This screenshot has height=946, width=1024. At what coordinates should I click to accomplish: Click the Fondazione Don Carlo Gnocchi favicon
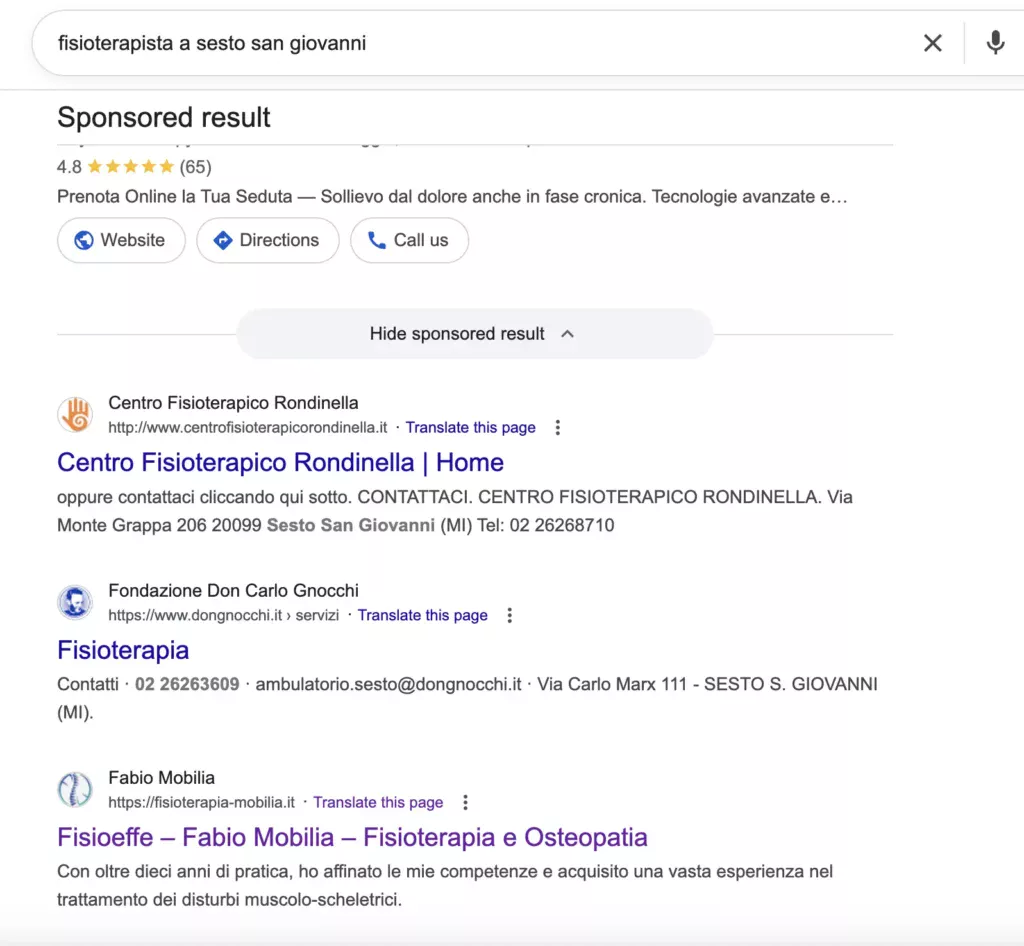(x=75, y=603)
